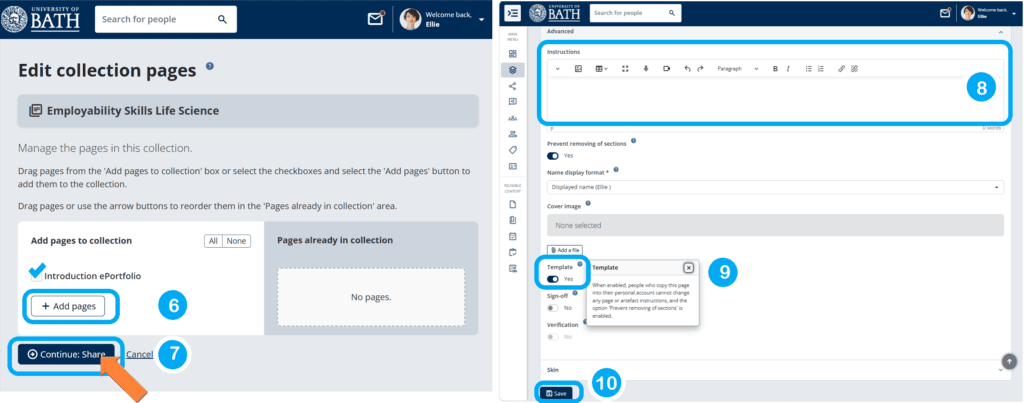Open the calendar journal icon in sidebar

pyautogui.click(x=513, y=236)
